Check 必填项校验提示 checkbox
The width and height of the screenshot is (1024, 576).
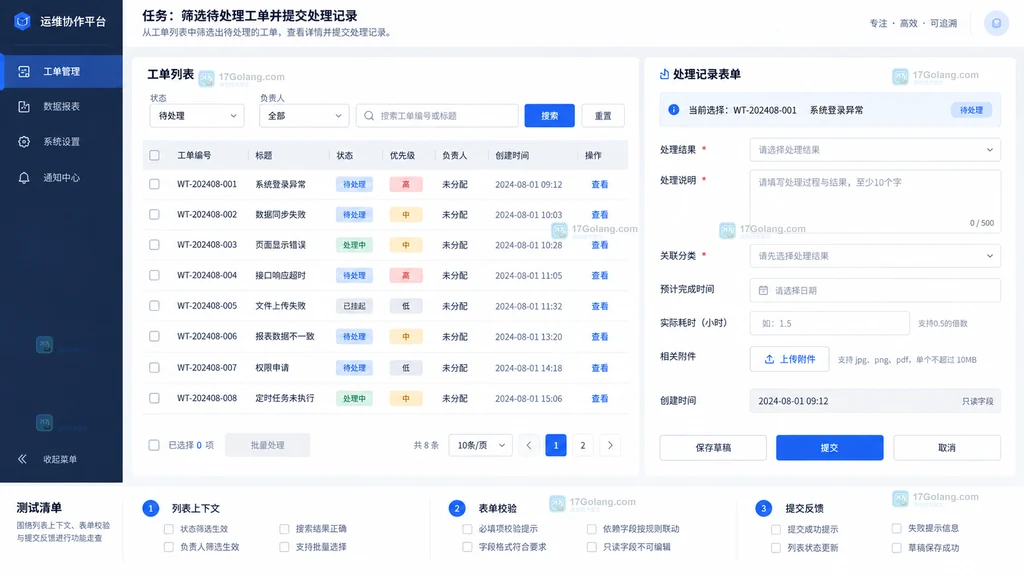pyautogui.click(x=467, y=529)
